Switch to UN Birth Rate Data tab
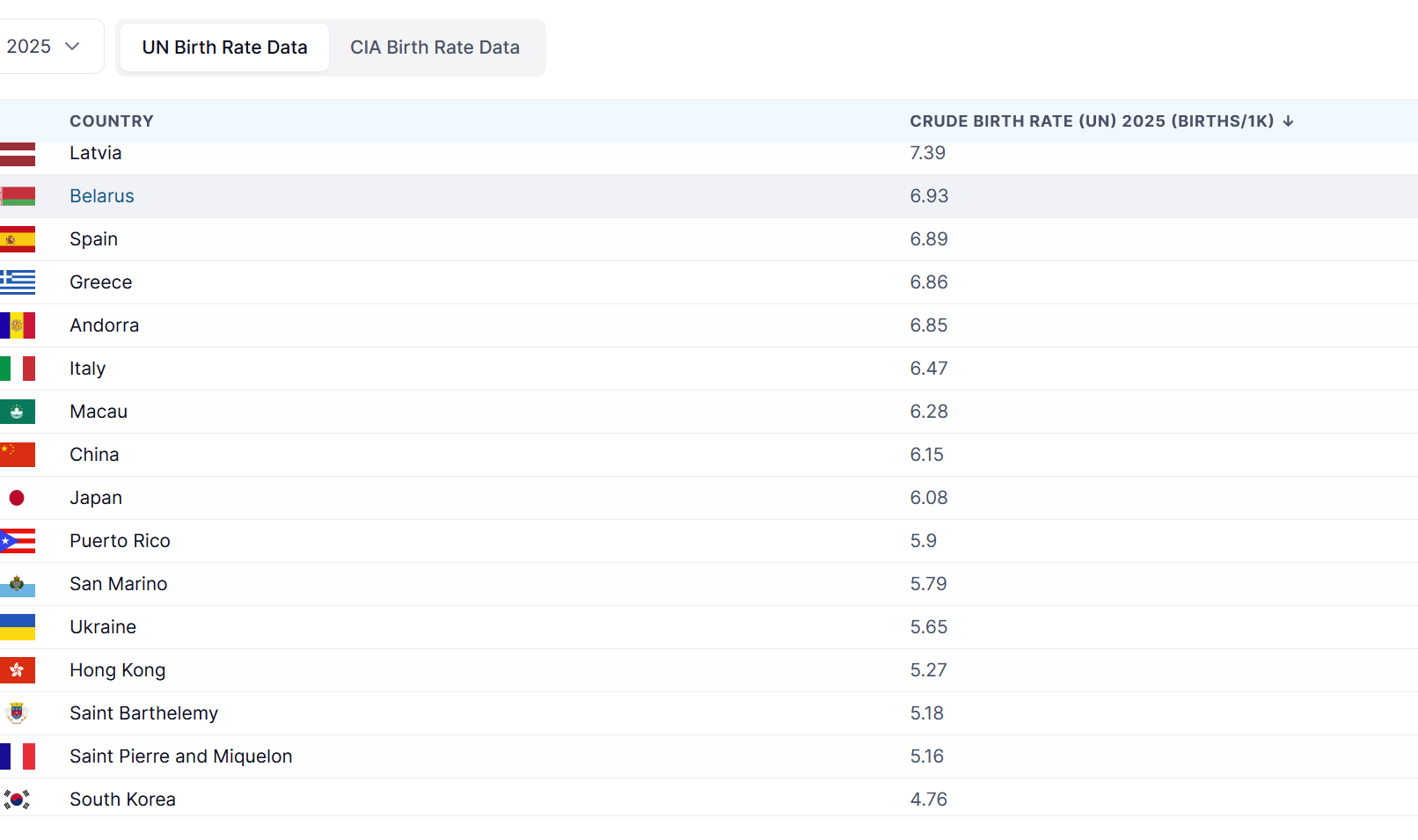 click(x=224, y=47)
